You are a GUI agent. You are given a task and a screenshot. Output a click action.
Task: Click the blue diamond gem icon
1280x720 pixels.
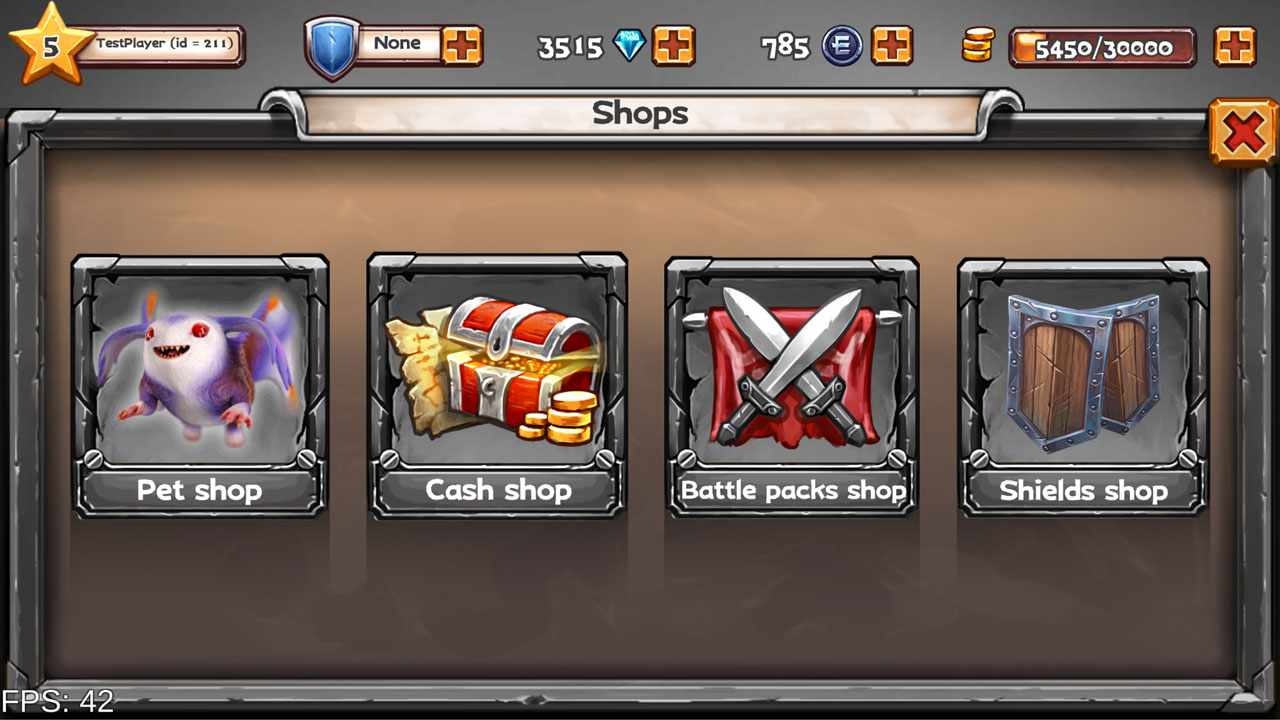pyautogui.click(x=629, y=46)
